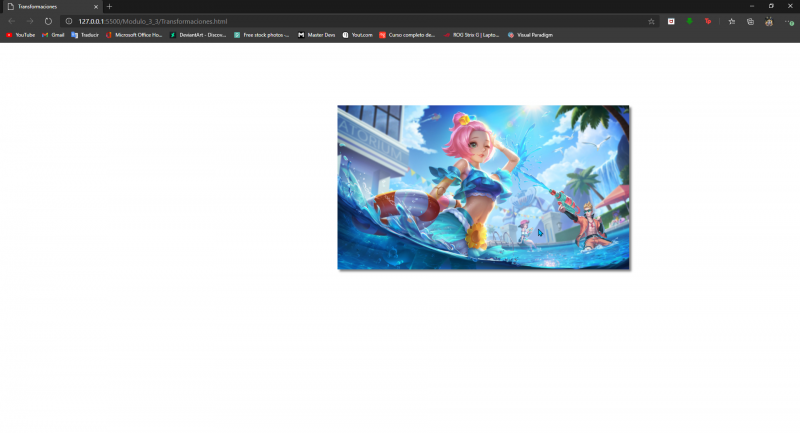The width and height of the screenshot is (800, 433).
Task: Open the Traducir bookmark
Action: point(85,35)
